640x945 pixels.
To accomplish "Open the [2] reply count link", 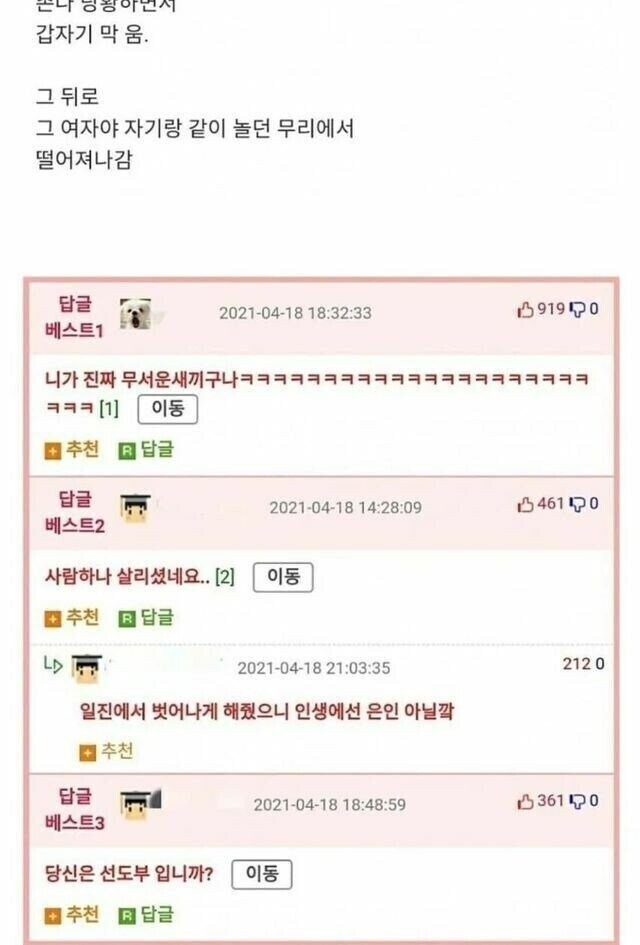I will pyautogui.click(x=225, y=577).
